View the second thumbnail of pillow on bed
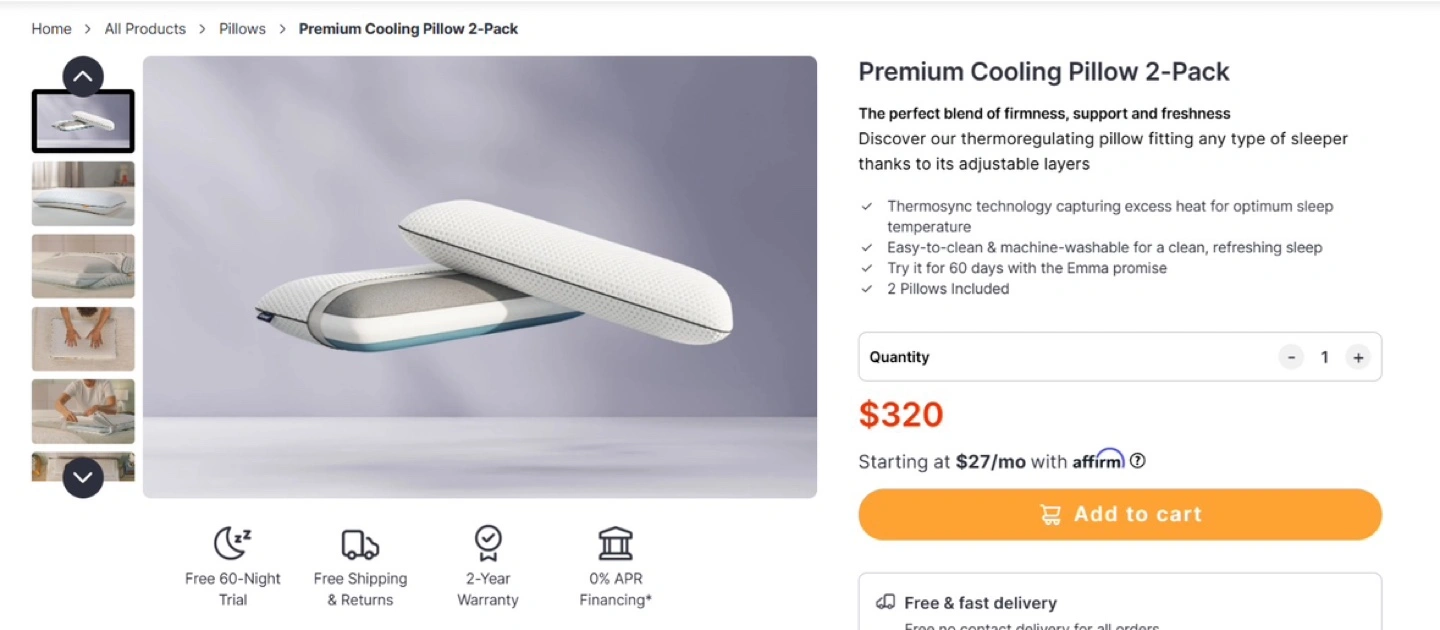The width and height of the screenshot is (1440, 630). pyautogui.click(x=83, y=193)
